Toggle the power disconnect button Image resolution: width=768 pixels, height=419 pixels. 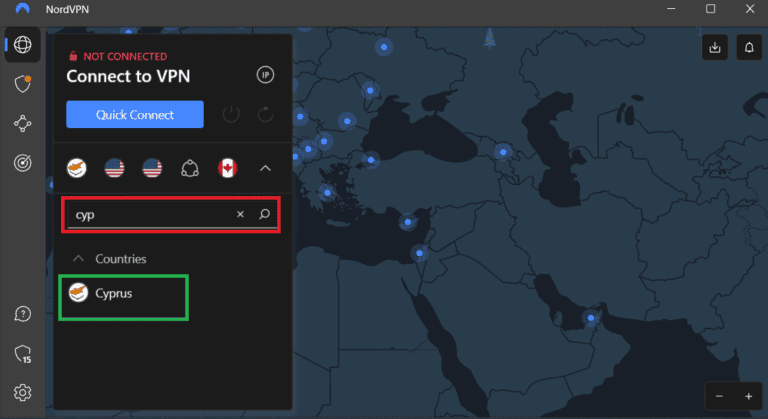pyautogui.click(x=231, y=115)
